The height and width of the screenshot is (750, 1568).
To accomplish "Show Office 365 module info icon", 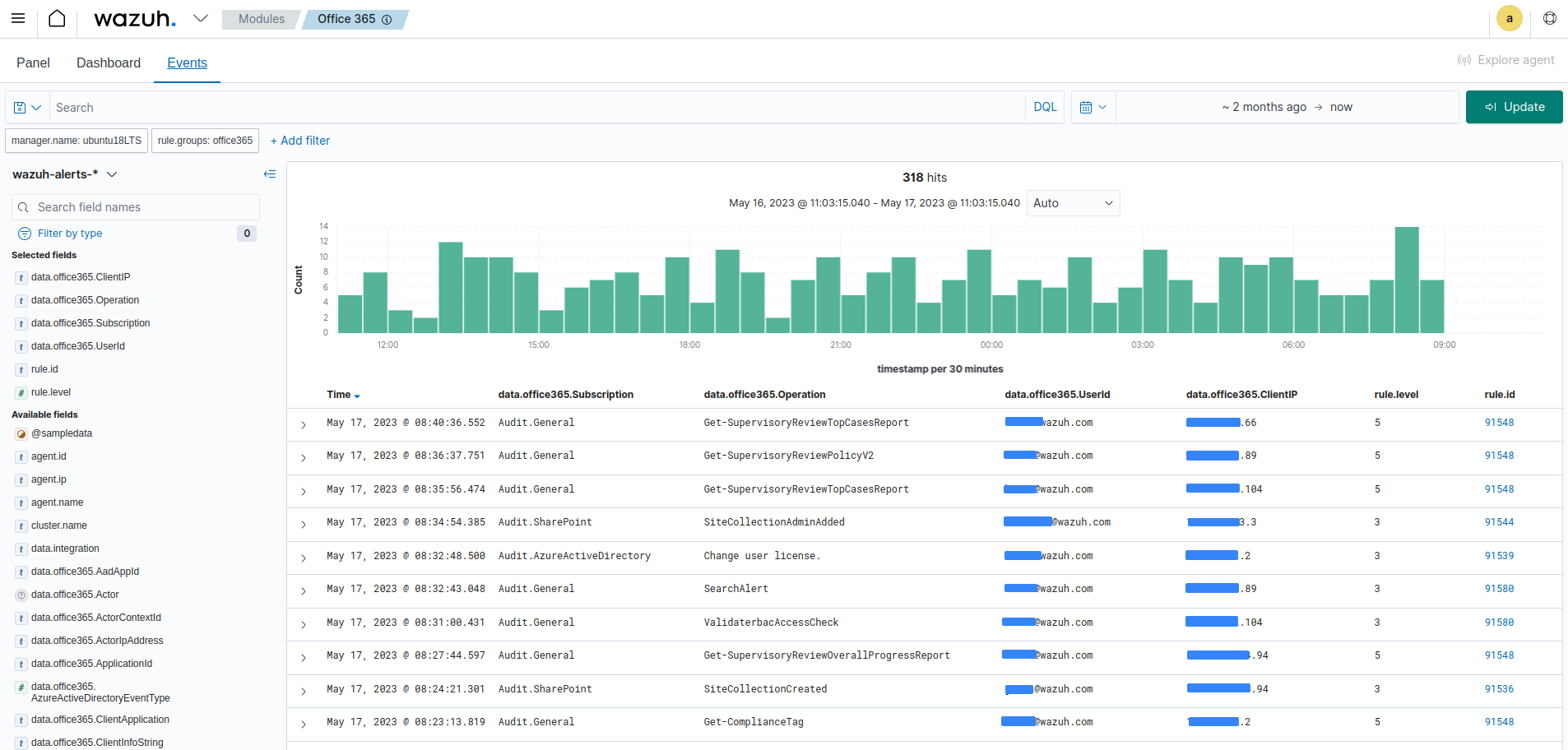I will [387, 19].
